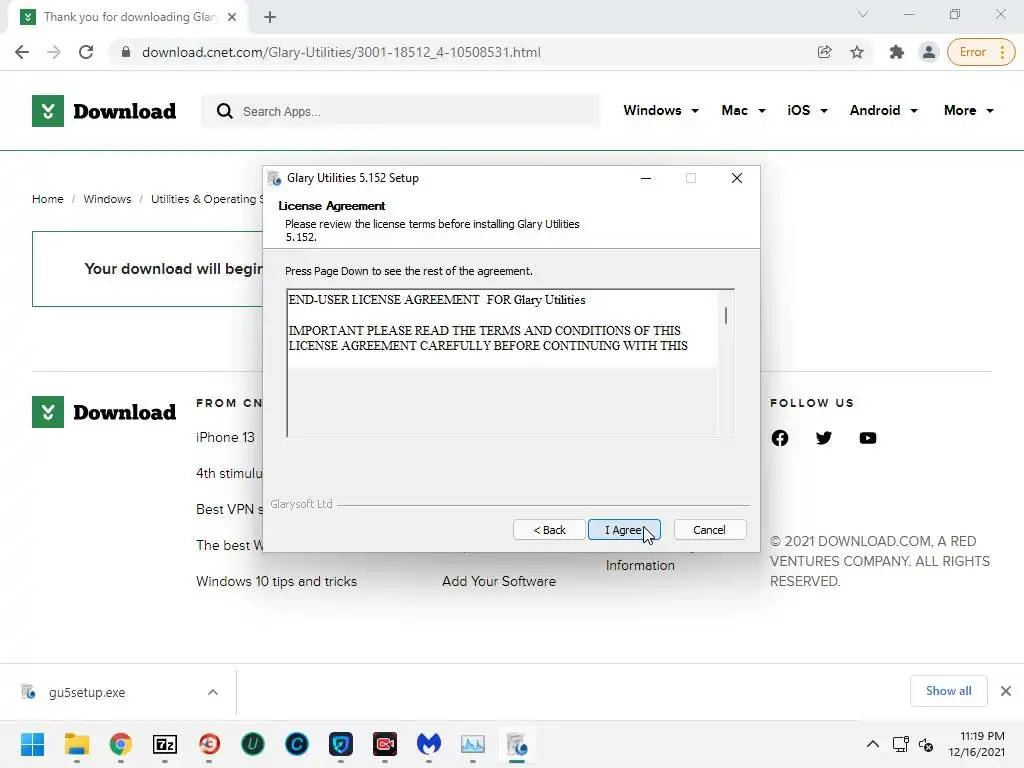Image resolution: width=1024 pixels, height=768 pixels.
Task: Click the I Agree button
Action: [624, 530]
